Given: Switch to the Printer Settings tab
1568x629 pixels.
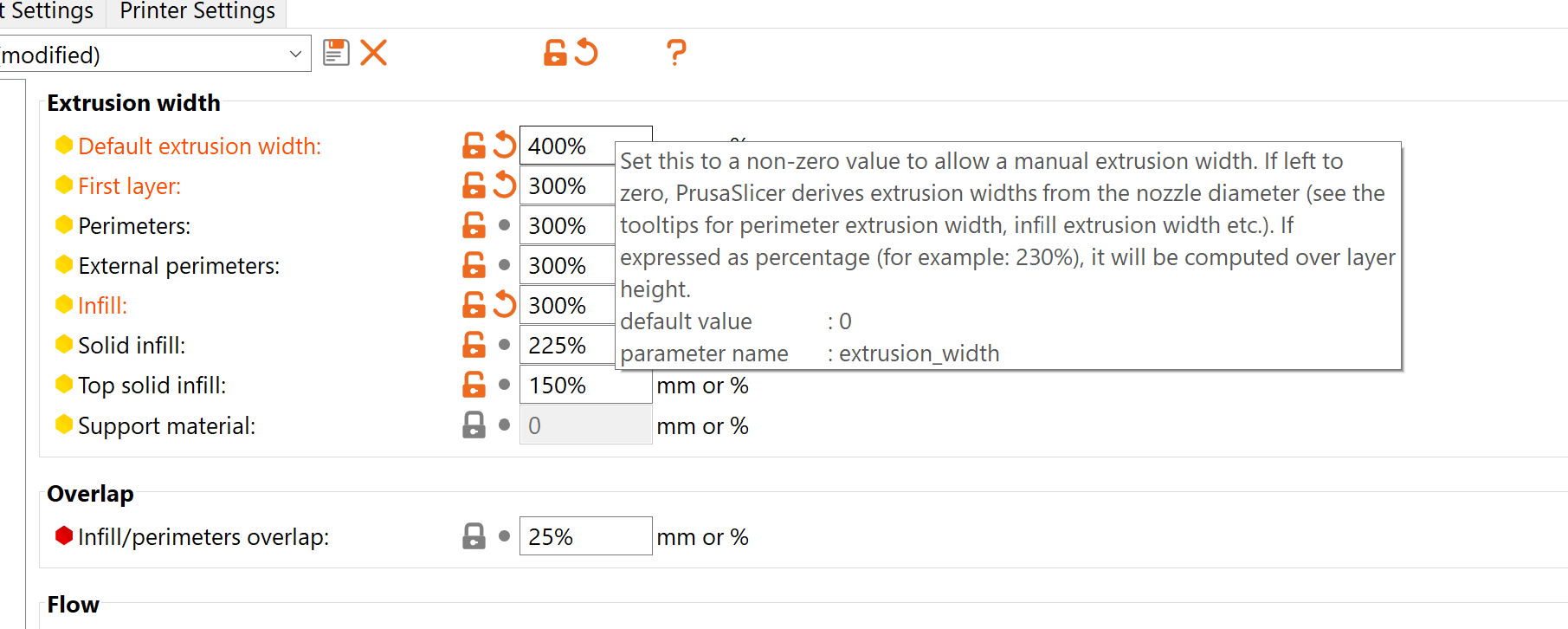Looking at the screenshot, I should point(197,12).
